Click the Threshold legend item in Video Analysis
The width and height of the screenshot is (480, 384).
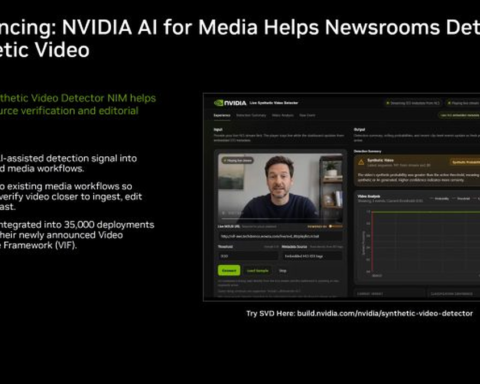[x=461, y=198]
